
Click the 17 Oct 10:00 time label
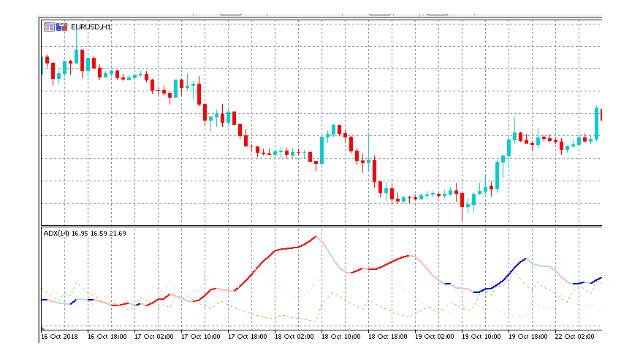click(x=200, y=337)
